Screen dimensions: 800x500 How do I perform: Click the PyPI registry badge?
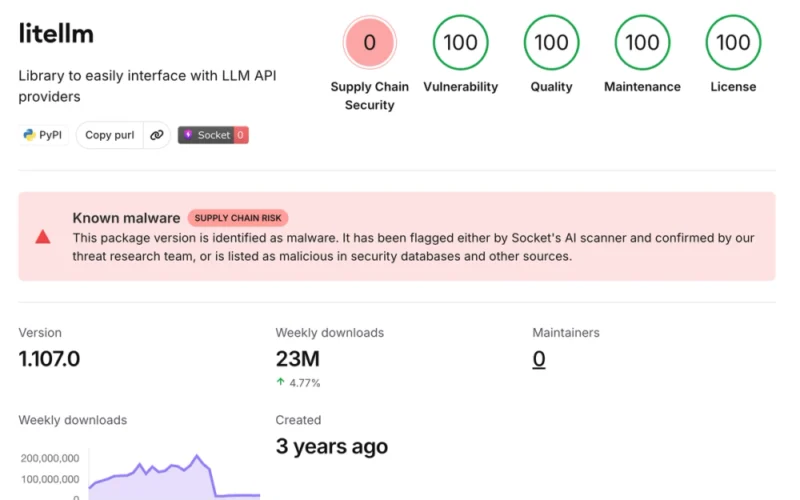coord(43,135)
